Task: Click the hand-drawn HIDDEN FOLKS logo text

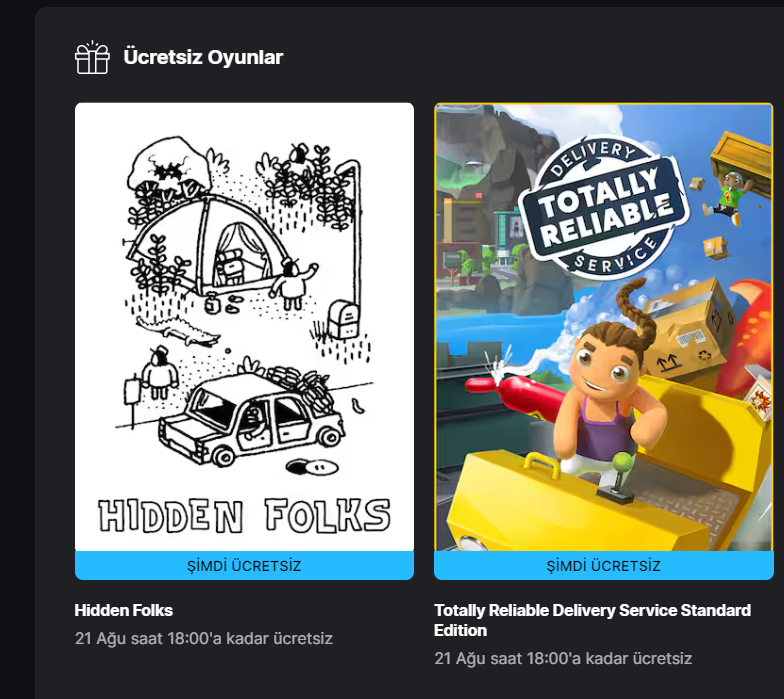Action: pos(244,515)
